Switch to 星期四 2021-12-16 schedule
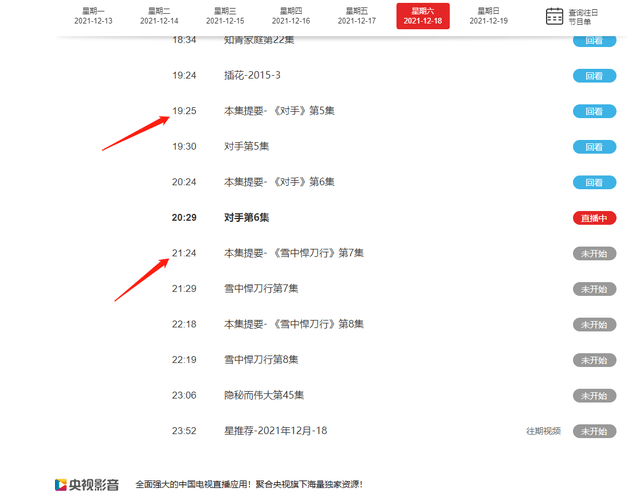640x496 pixels. [x=291, y=16]
